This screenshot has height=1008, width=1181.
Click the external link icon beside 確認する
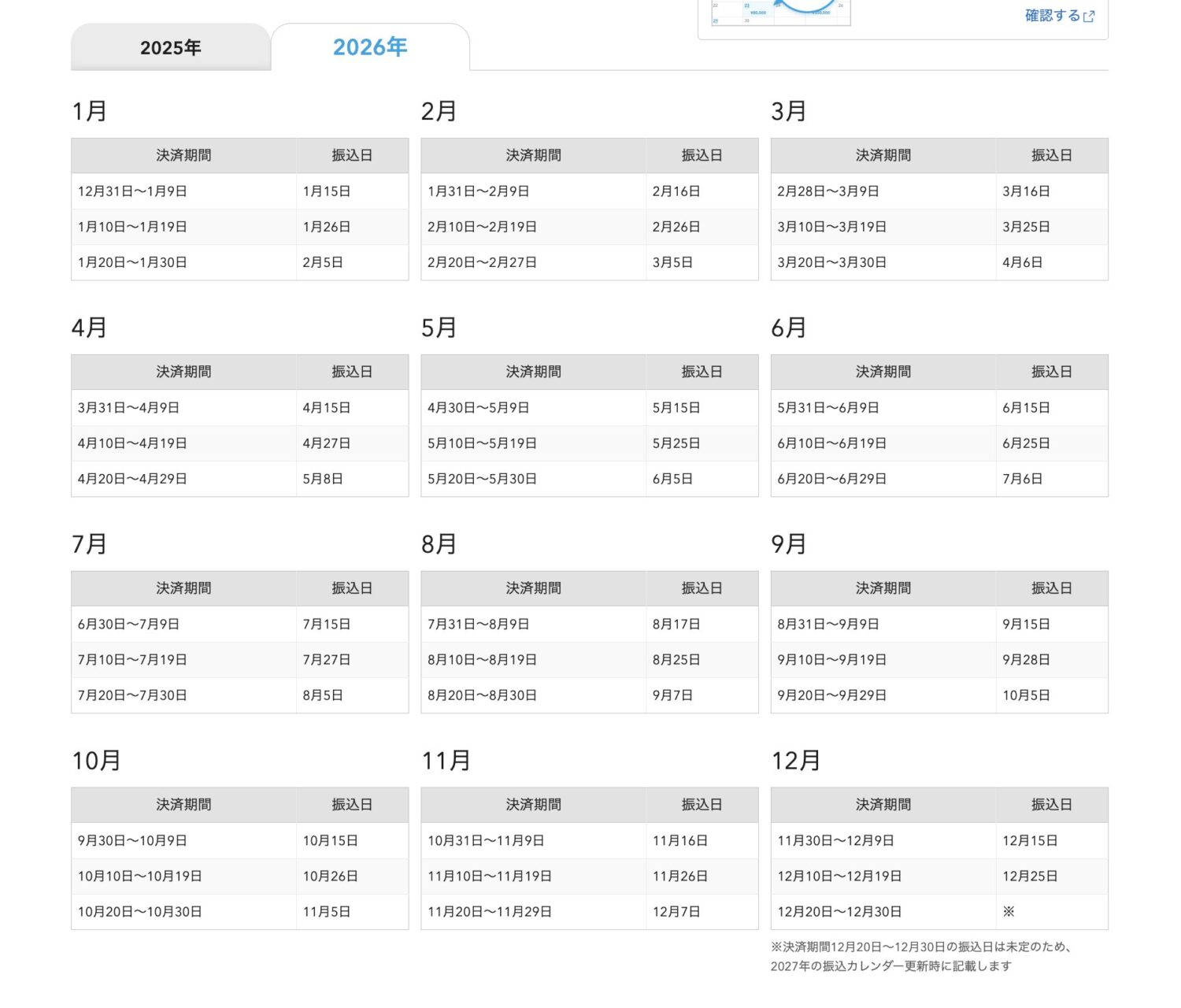pos(1089,17)
